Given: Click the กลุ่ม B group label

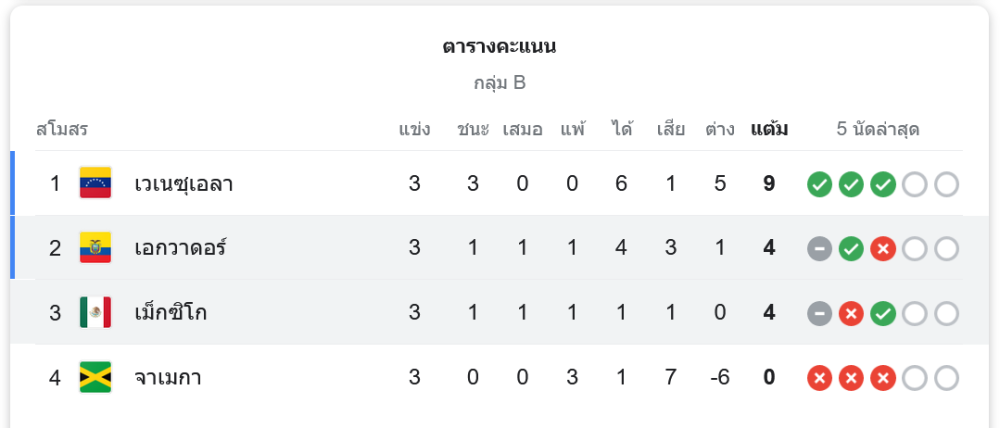Looking at the screenshot, I should click(499, 83).
